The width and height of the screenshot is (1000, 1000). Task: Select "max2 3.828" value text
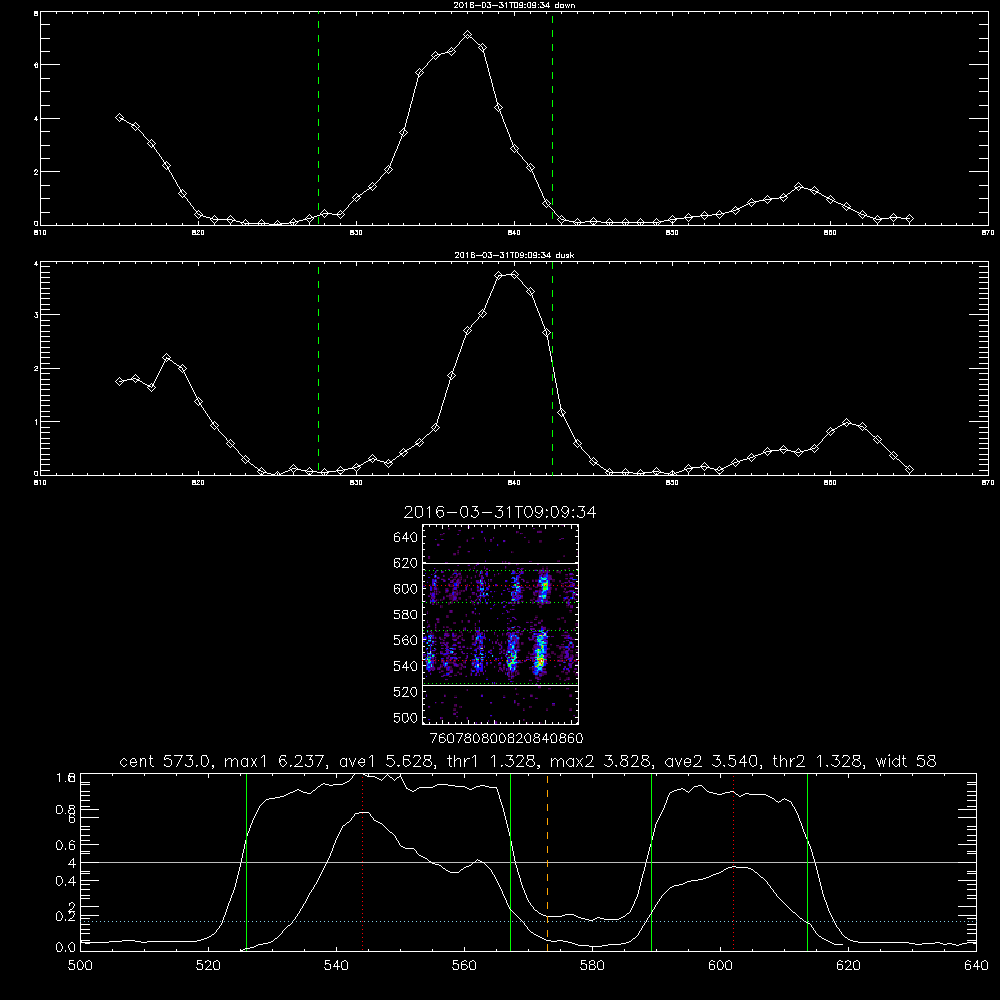click(600, 761)
